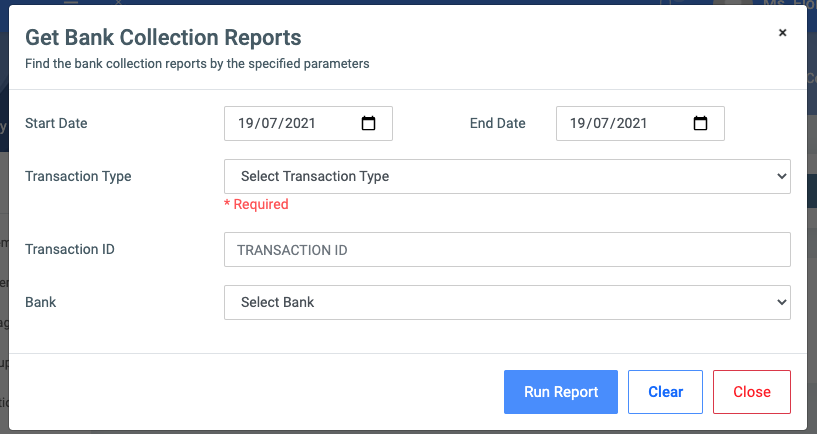This screenshot has height=434, width=817.
Task: Open the End Date calendar picker icon
Action: 700,124
